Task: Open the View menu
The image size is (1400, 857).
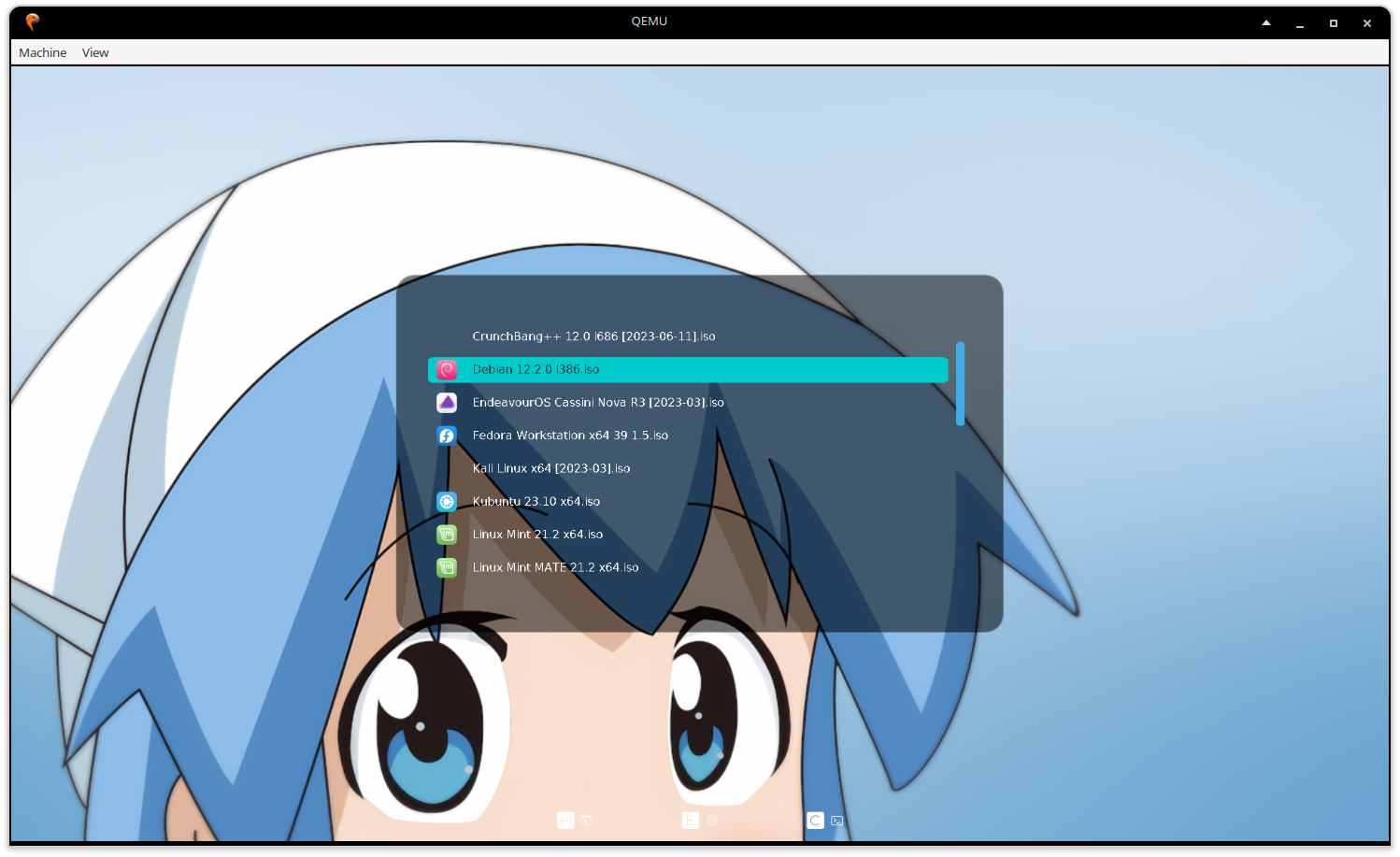Action: [x=95, y=52]
